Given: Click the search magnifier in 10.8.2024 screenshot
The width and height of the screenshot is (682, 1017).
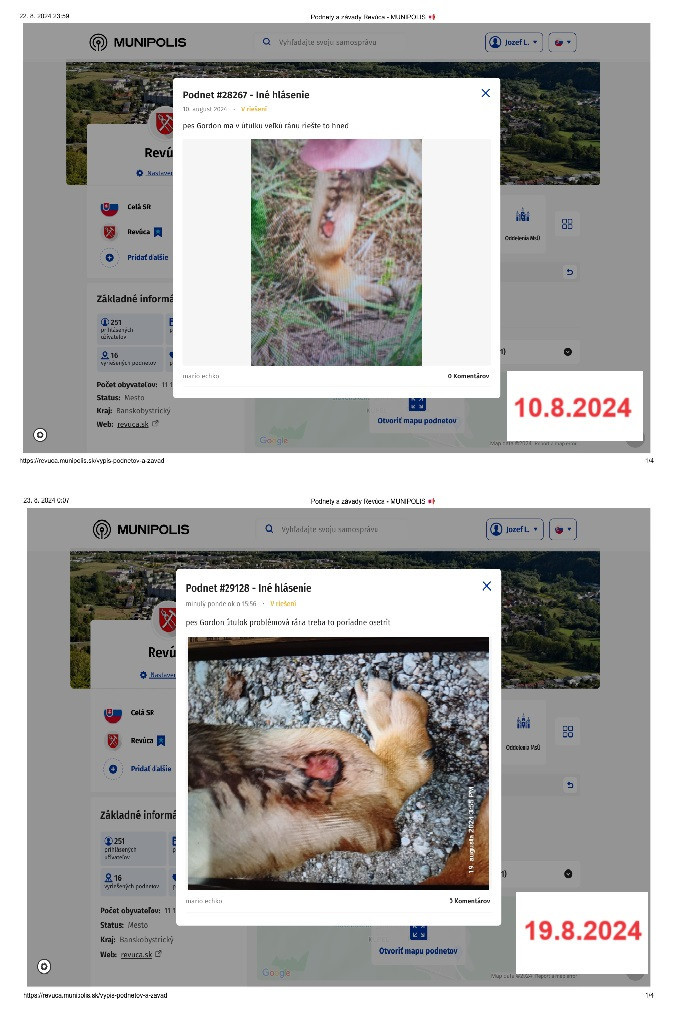Looking at the screenshot, I should pos(266,42).
